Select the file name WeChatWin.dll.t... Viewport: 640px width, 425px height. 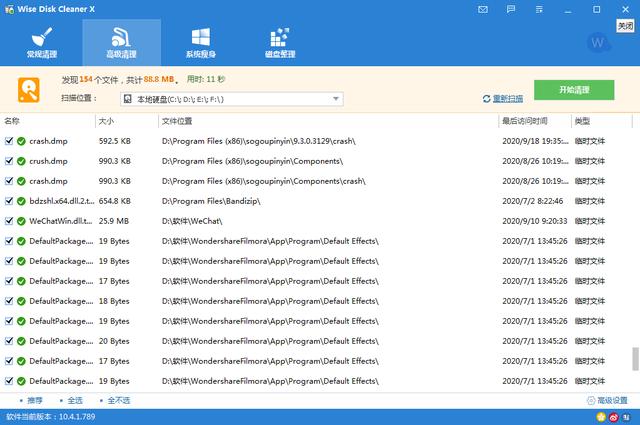(x=60, y=221)
